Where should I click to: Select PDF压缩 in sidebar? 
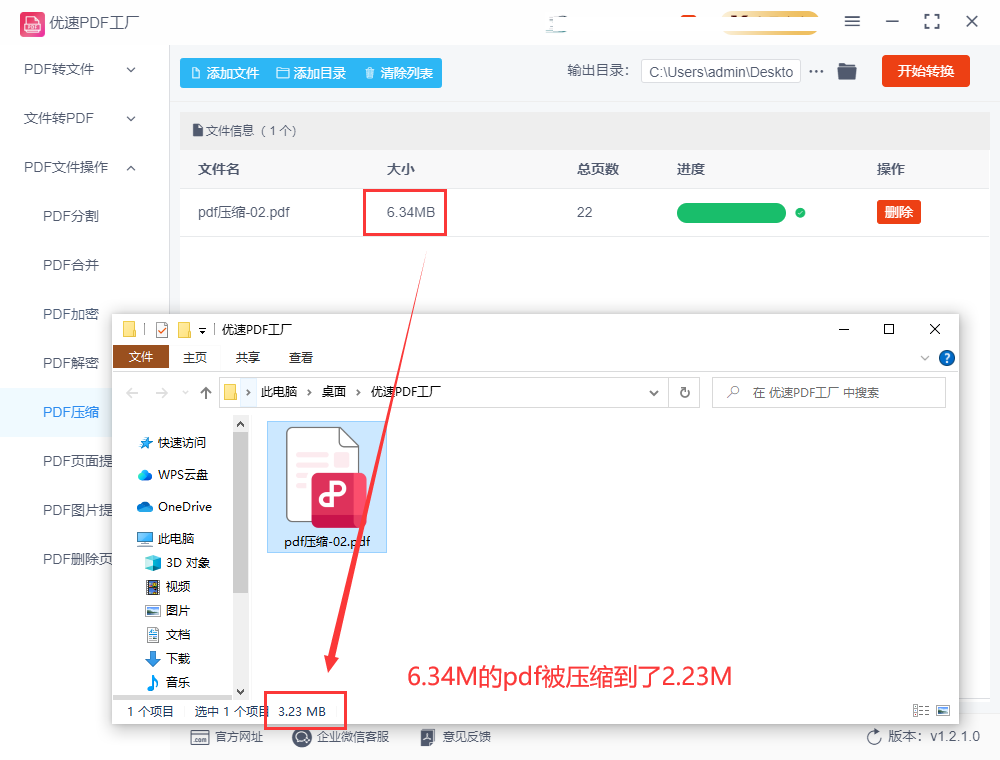point(71,413)
